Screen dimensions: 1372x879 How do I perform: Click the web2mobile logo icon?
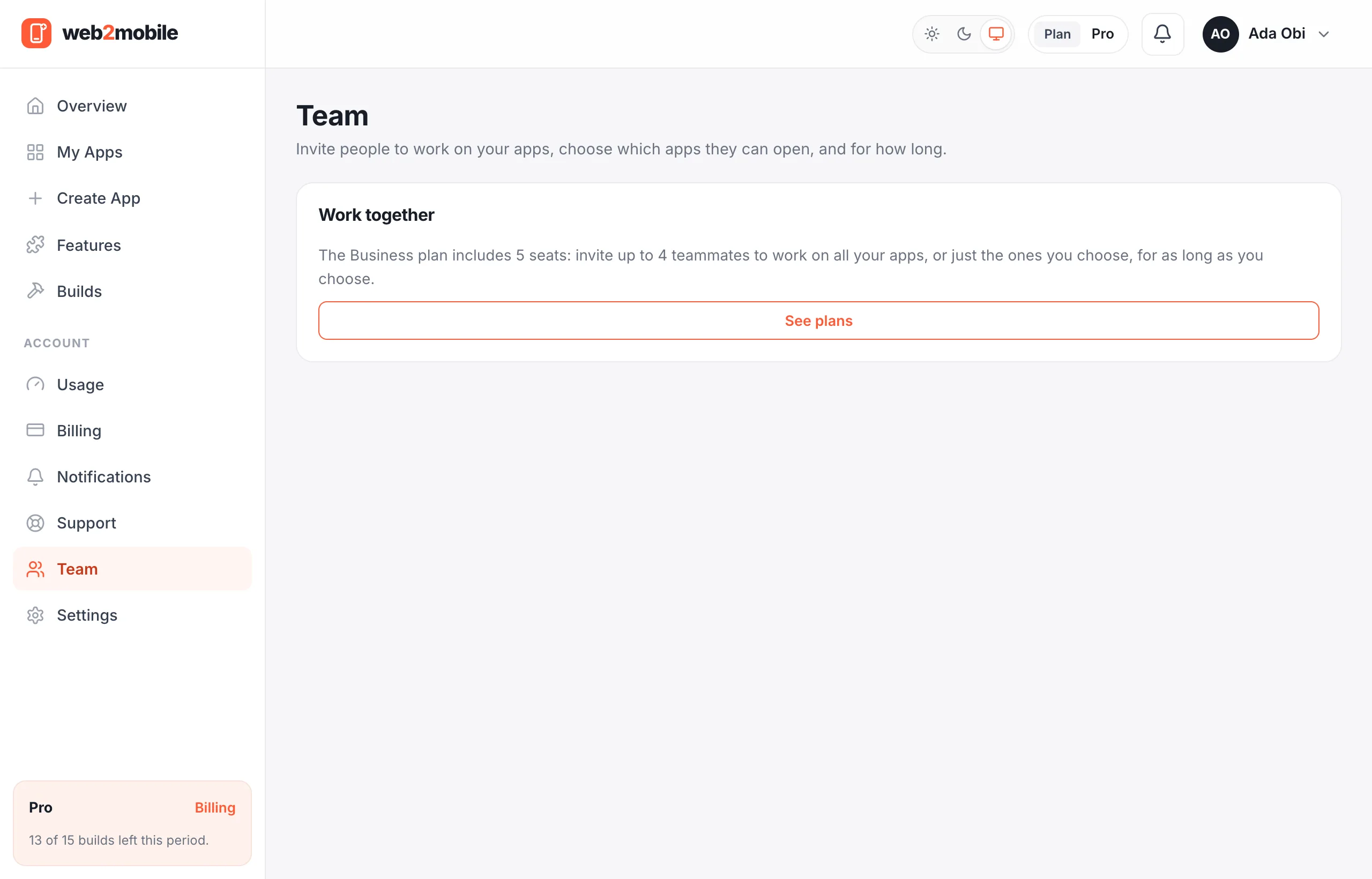(x=36, y=33)
